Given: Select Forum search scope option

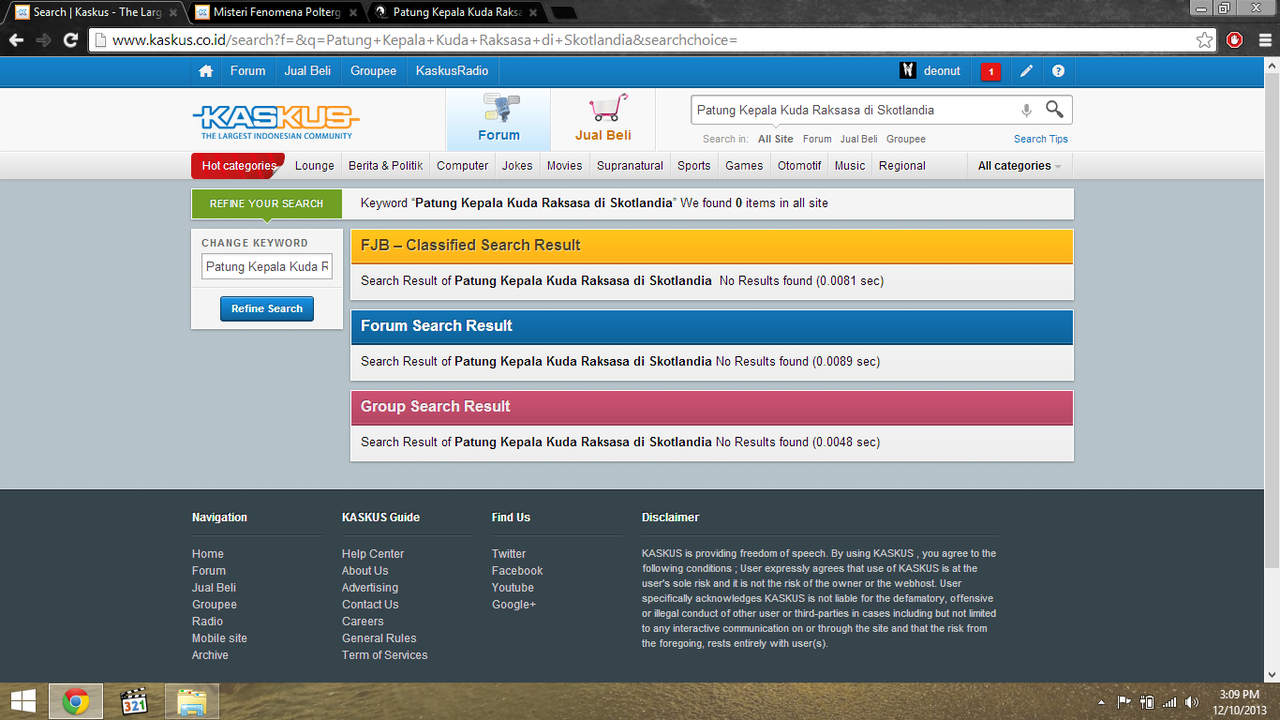Looking at the screenshot, I should pos(817,139).
